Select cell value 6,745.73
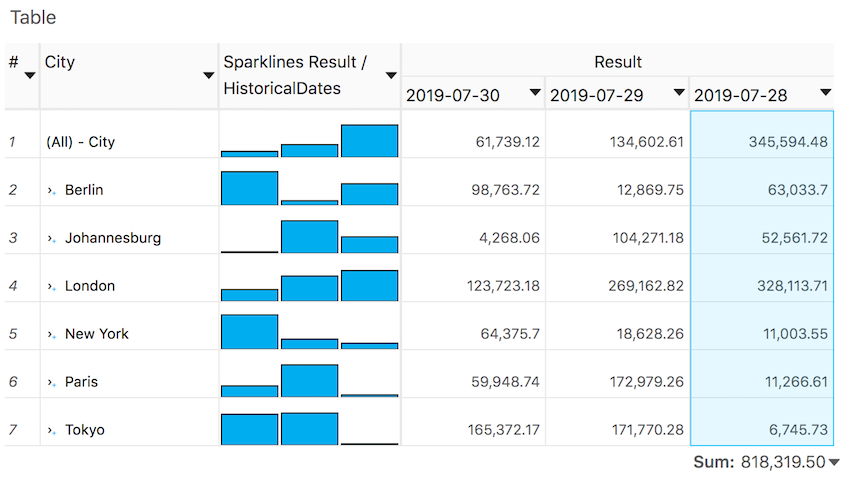Screen dimensions: 851x481 798,430
